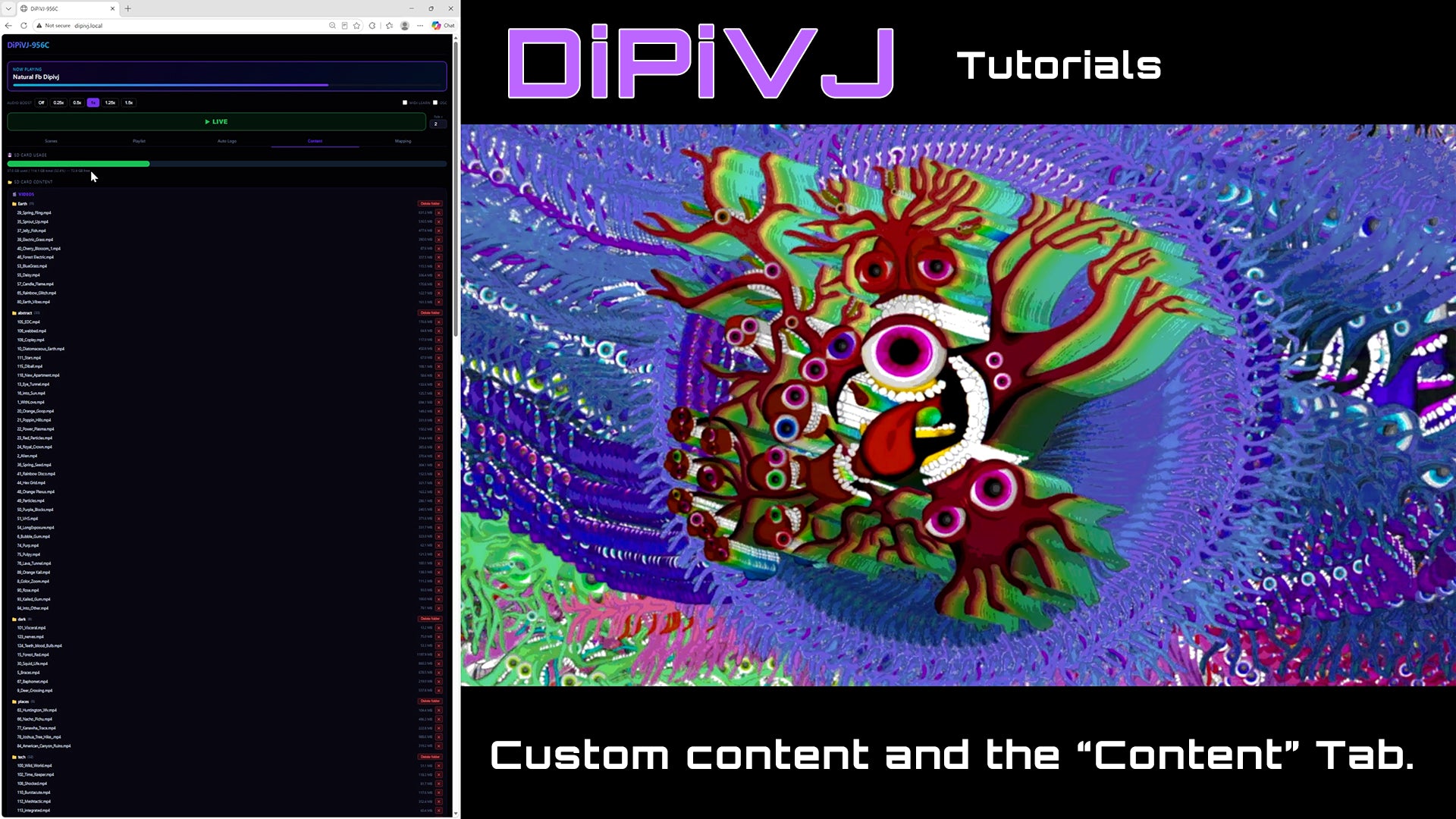The image size is (1456, 819).
Task: Set audio boost to 1.25x
Action: tap(110, 102)
